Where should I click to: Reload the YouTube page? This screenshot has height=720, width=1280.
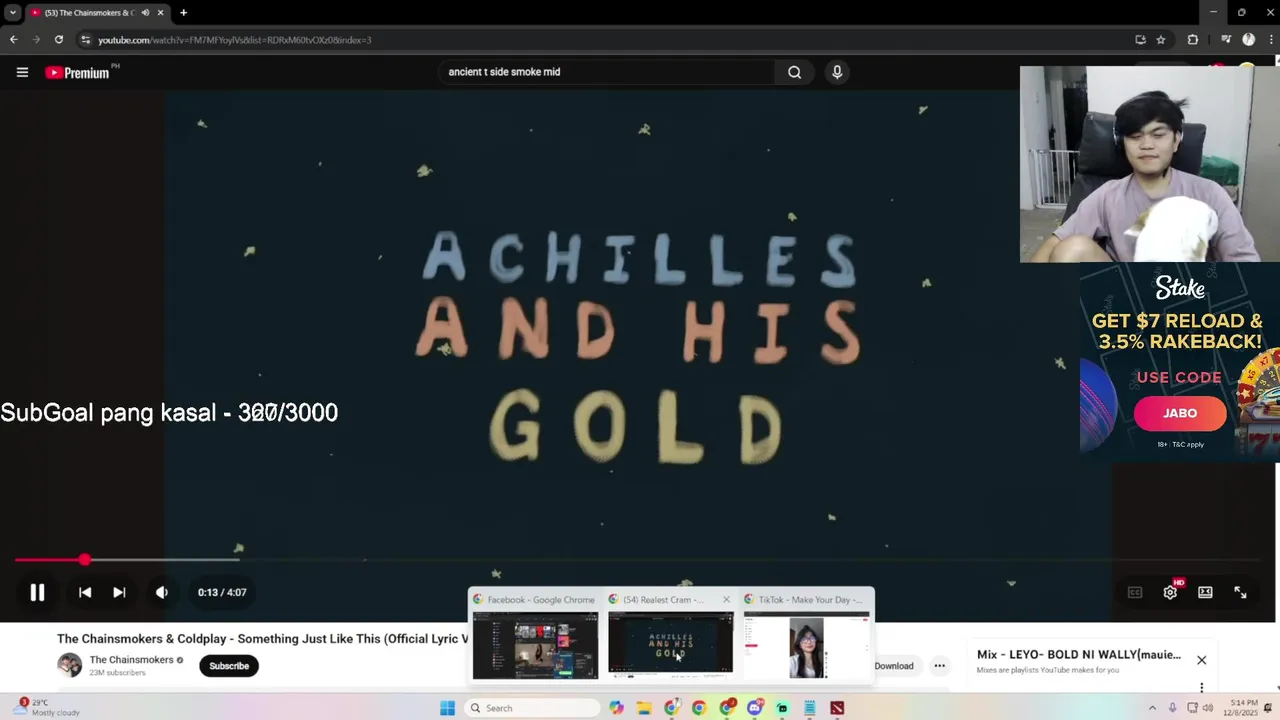pos(59,40)
